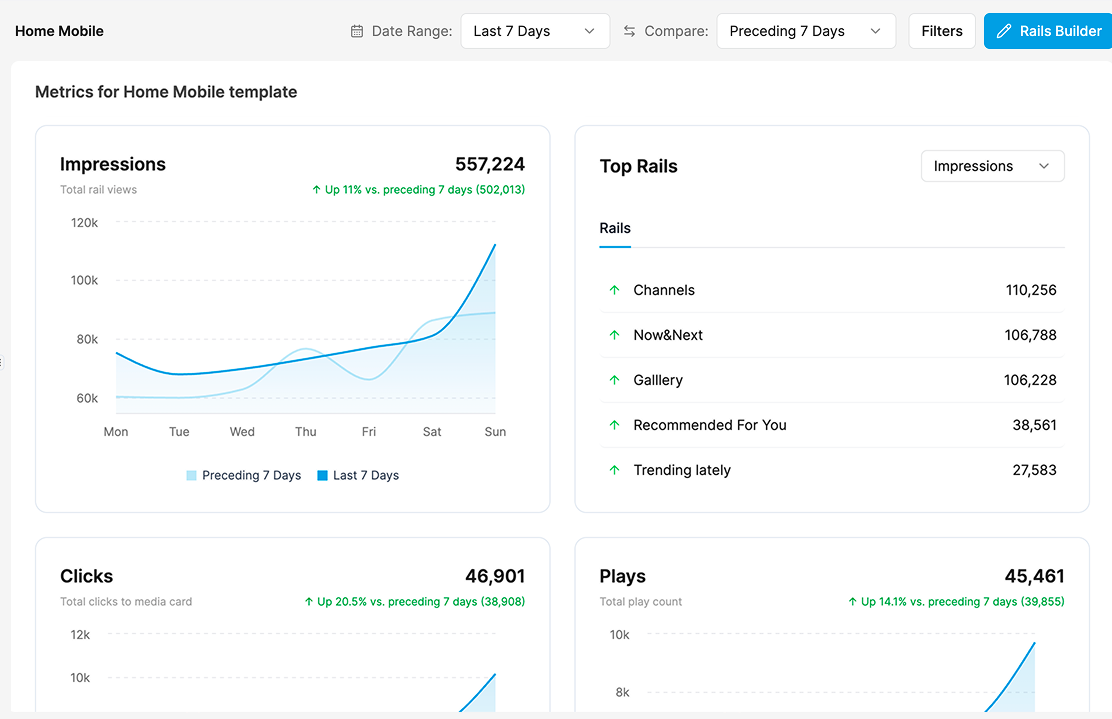The height and width of the screenshot is (719, 1112).
Task: Open the Filters panel
Action: point(942,31)
